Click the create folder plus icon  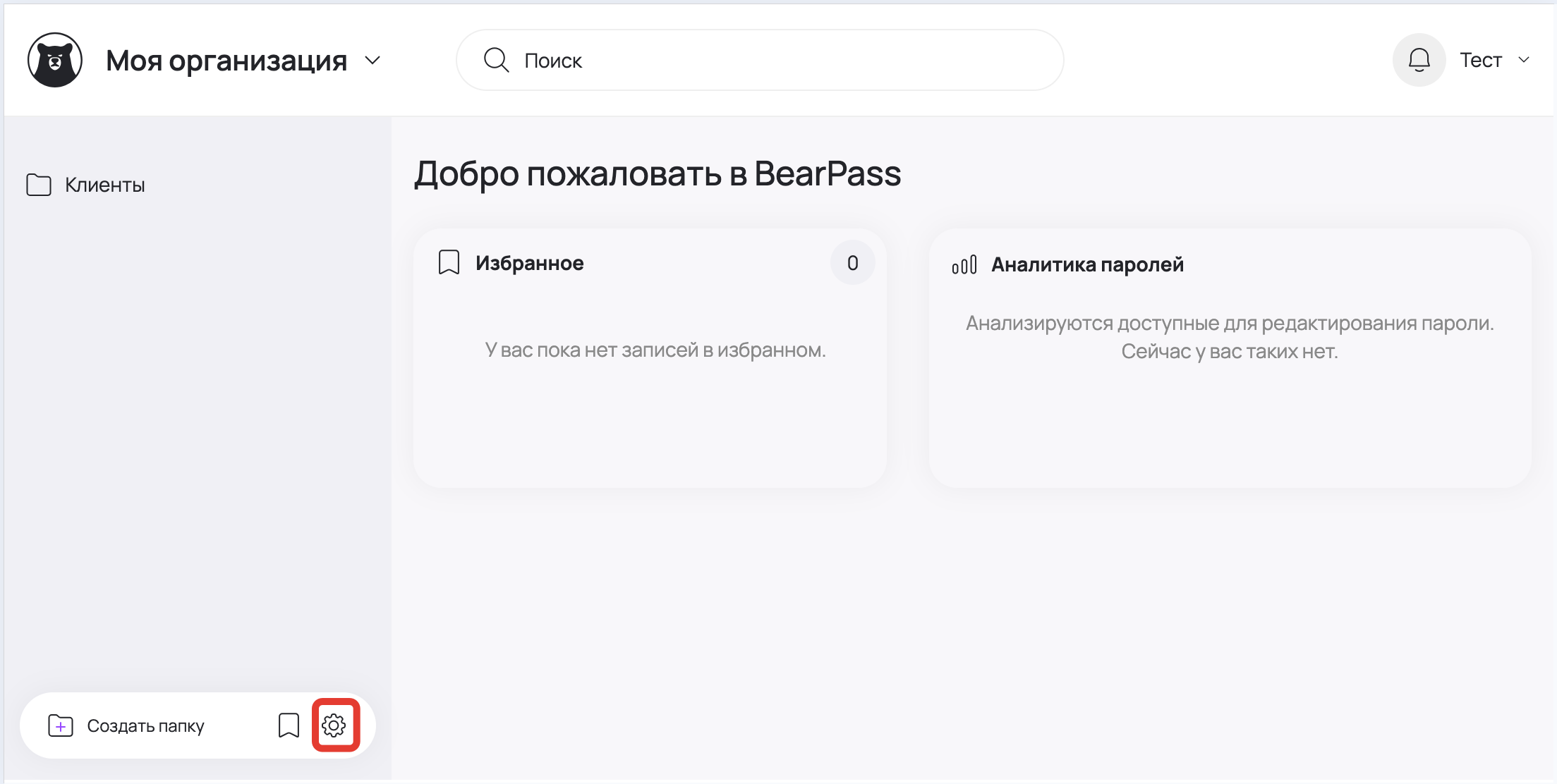coord(61,725)
